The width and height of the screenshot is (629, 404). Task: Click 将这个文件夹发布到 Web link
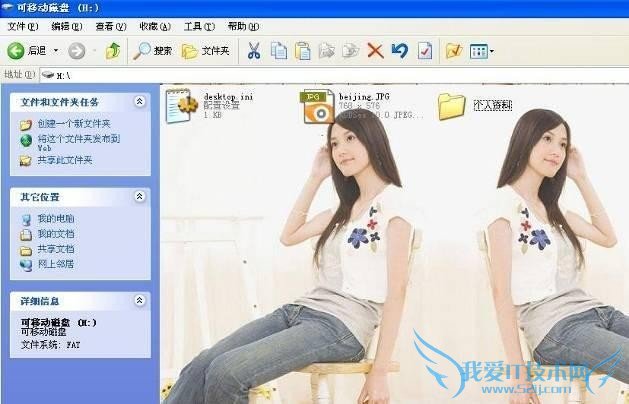pos(79,143)
